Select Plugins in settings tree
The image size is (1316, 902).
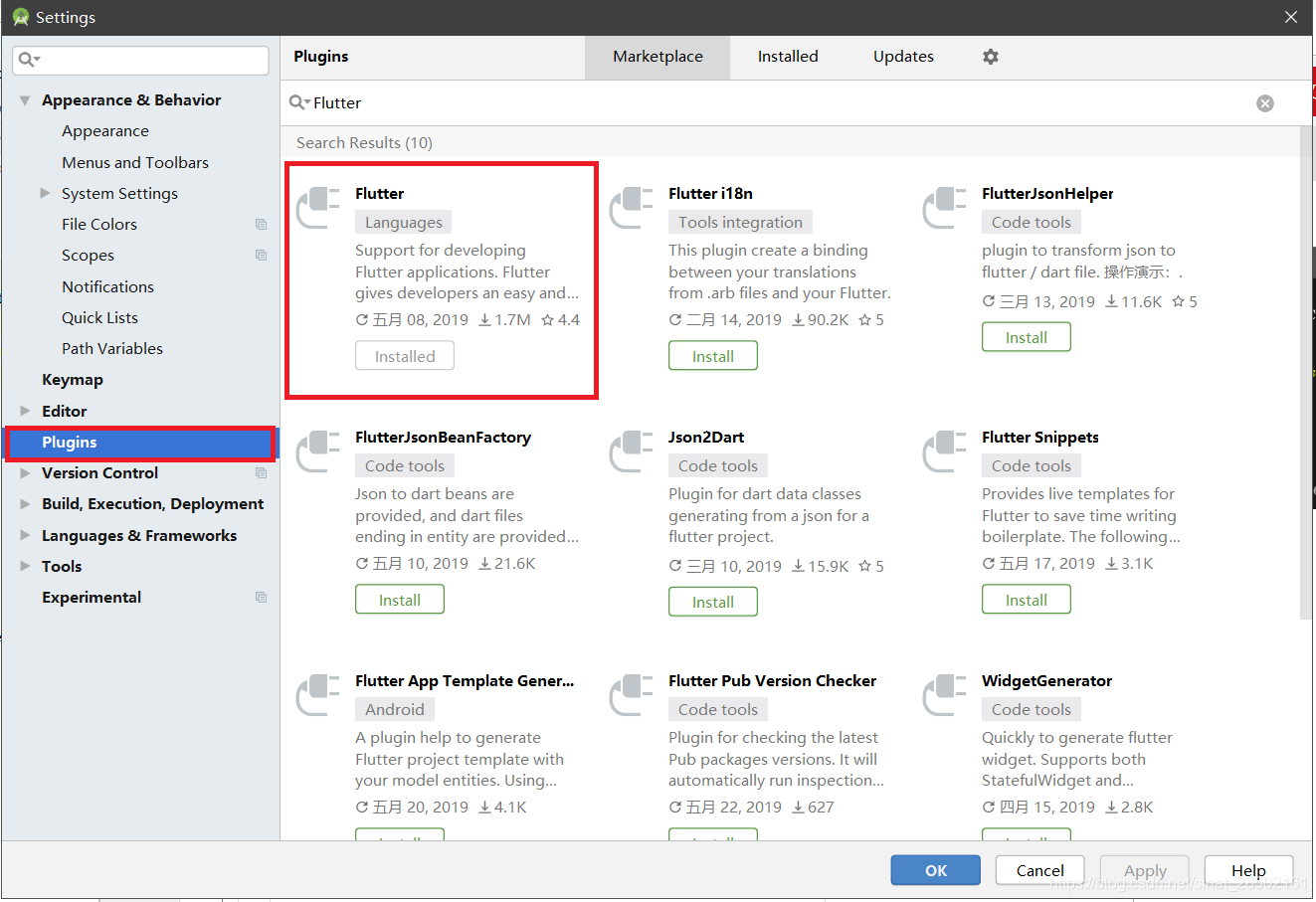[140, 443]
